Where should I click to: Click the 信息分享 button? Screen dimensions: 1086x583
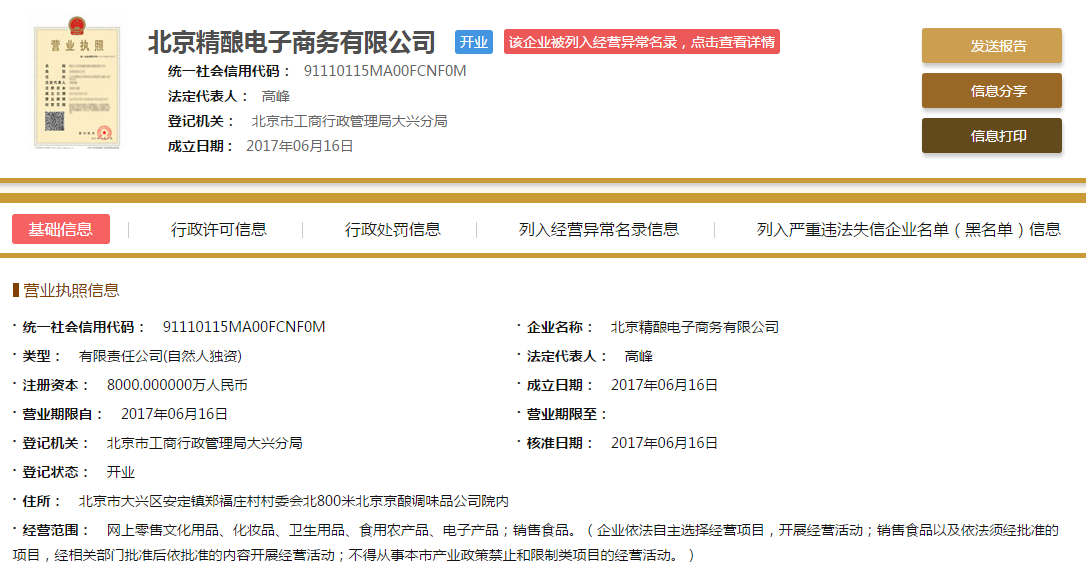[x=991, y=91]
